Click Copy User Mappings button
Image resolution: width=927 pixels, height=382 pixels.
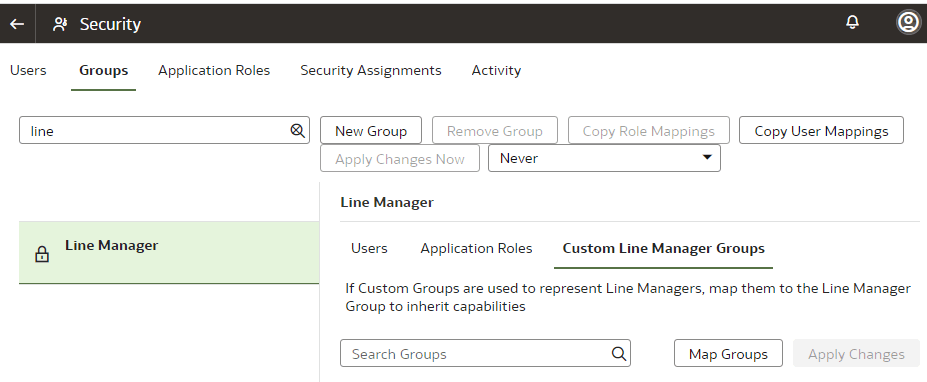coord(821,131)
